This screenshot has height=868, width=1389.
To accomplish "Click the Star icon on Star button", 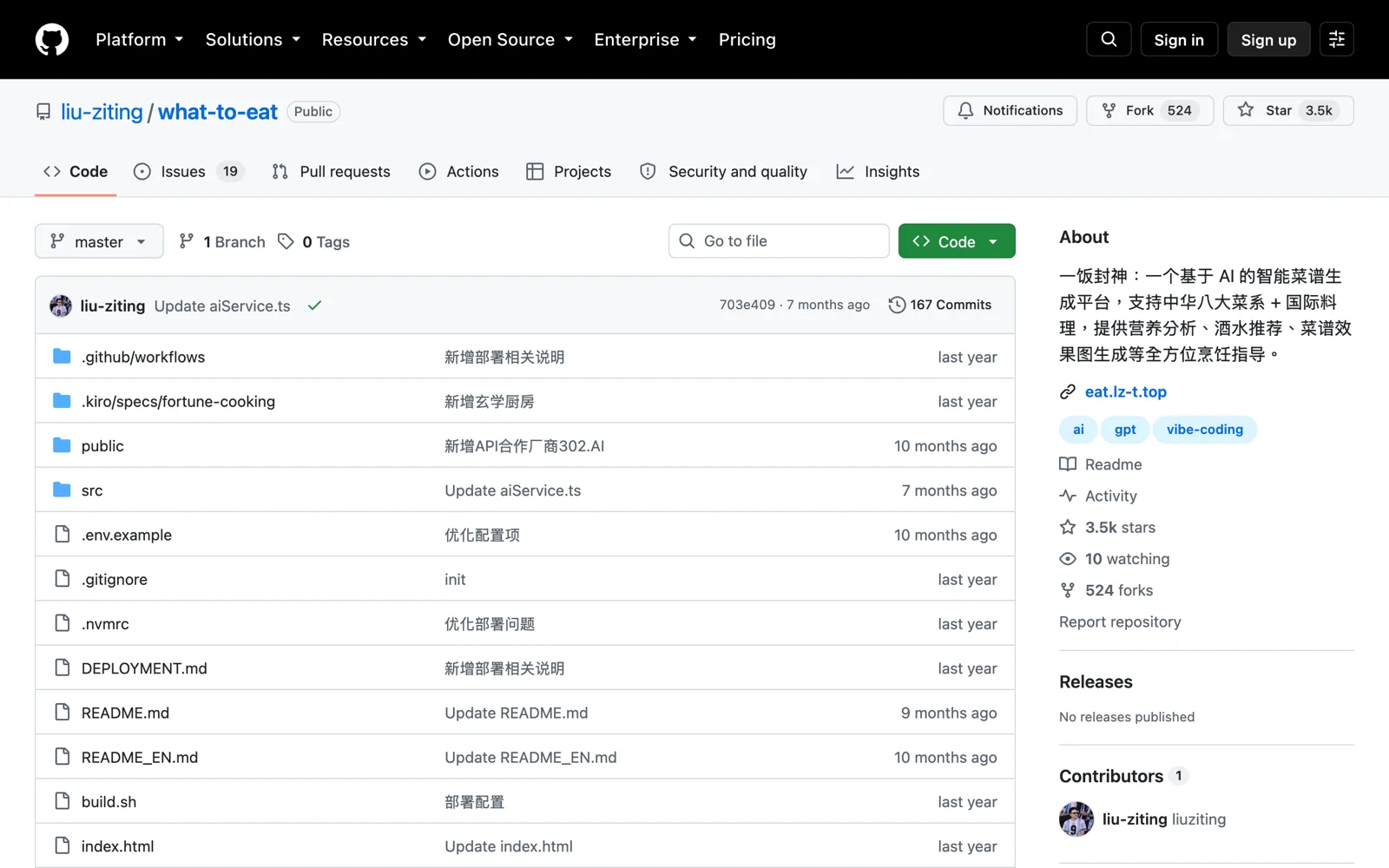I will 1246,110.
